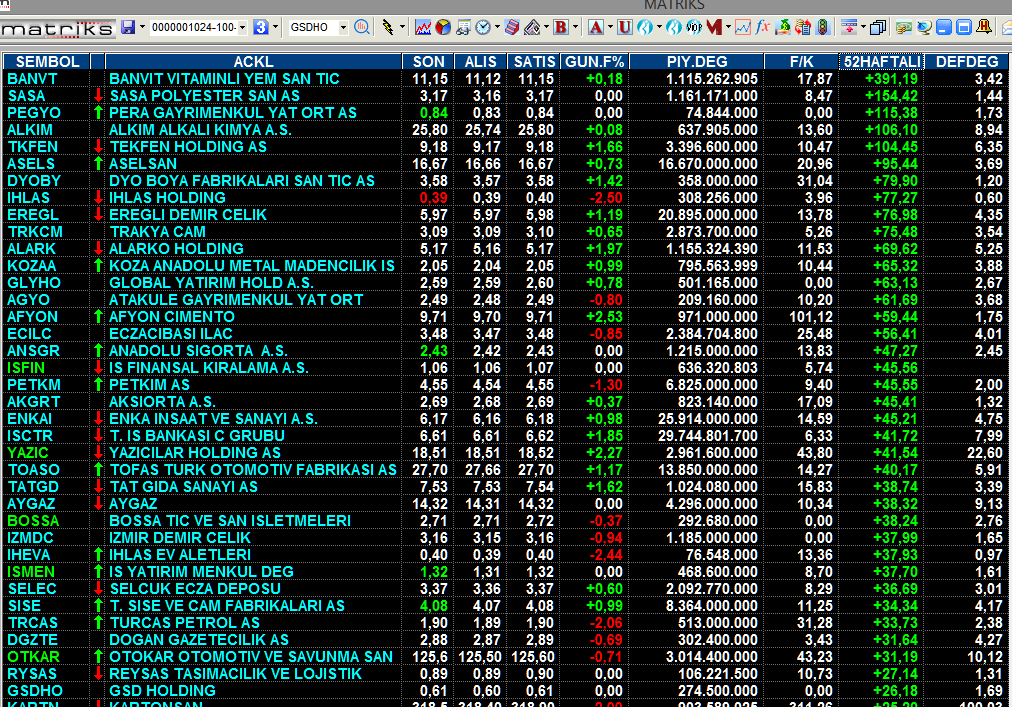This screenshot has height=707, width=1012.
Task: Expand dropdown arrow next to A icon
Action: click(x=610, y=27)
